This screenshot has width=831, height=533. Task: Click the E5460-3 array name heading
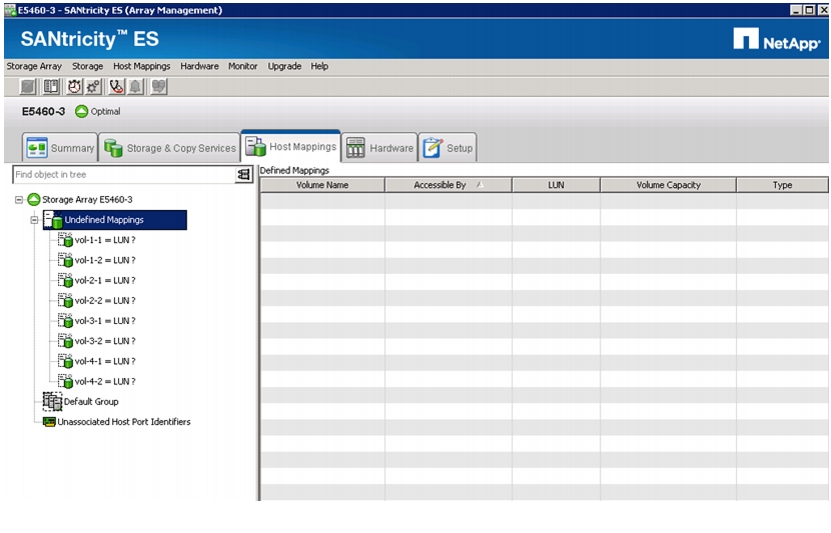[43, 111]
